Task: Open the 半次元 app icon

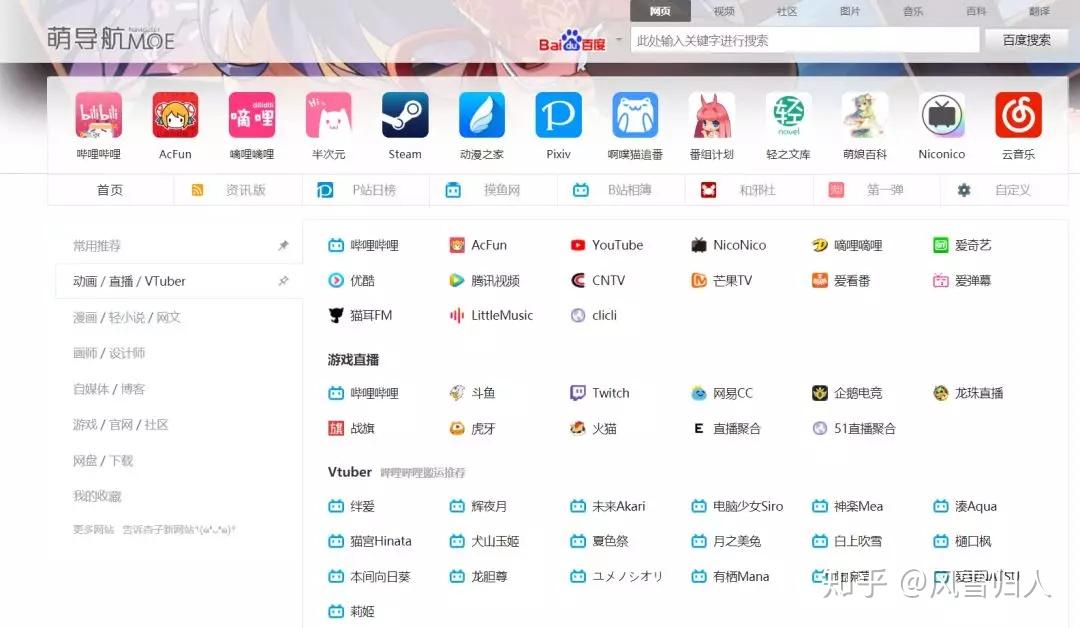Action: [x=329, y=115]
